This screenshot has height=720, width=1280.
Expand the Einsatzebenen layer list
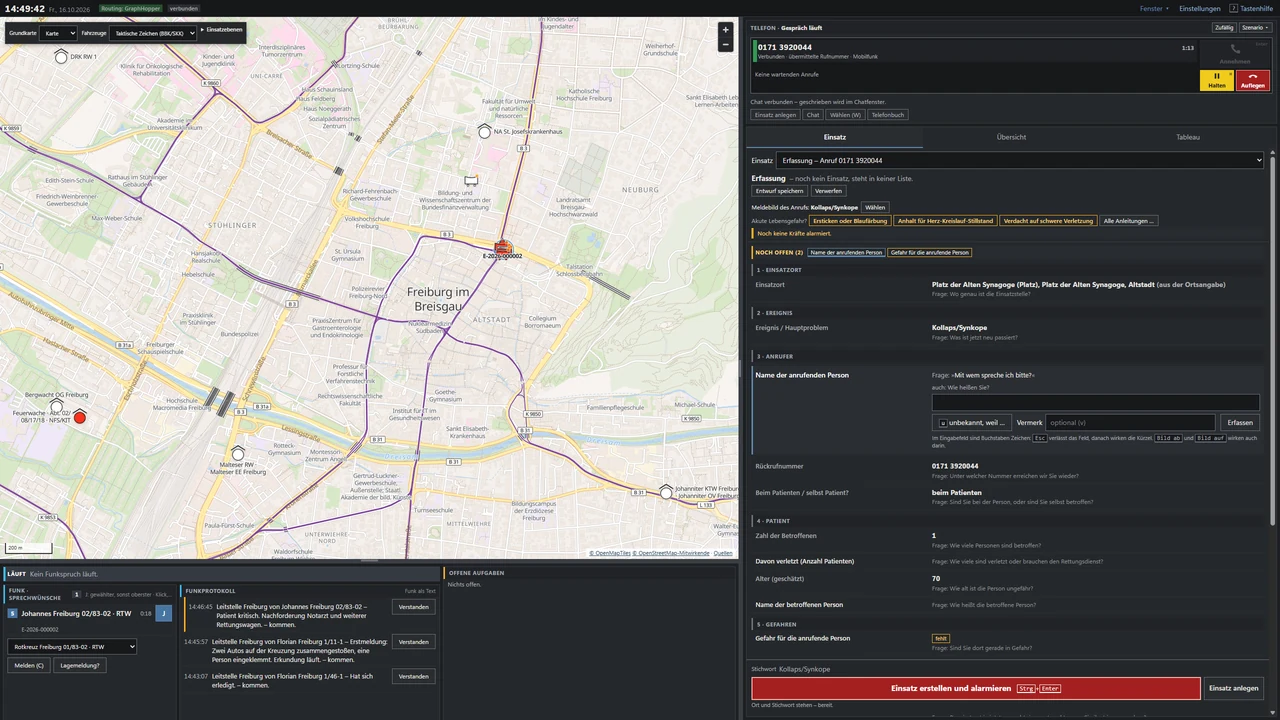coord(221,30)
